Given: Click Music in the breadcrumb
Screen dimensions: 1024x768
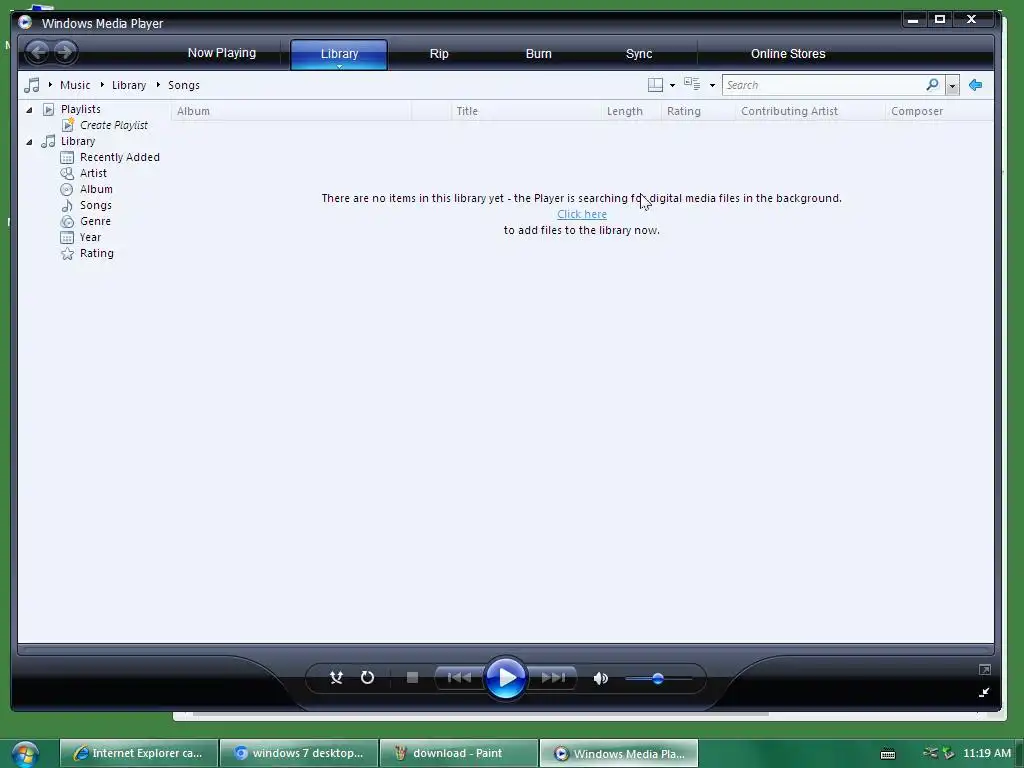Looking at the screenshot, I should tap(75, 85).
